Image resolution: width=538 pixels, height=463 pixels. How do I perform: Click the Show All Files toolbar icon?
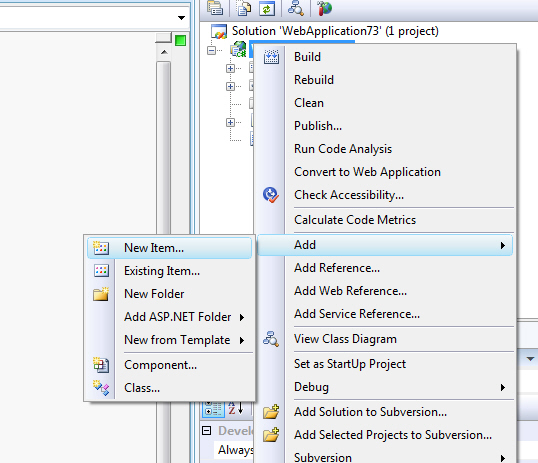pyautogui.click(x=244, y=8)
